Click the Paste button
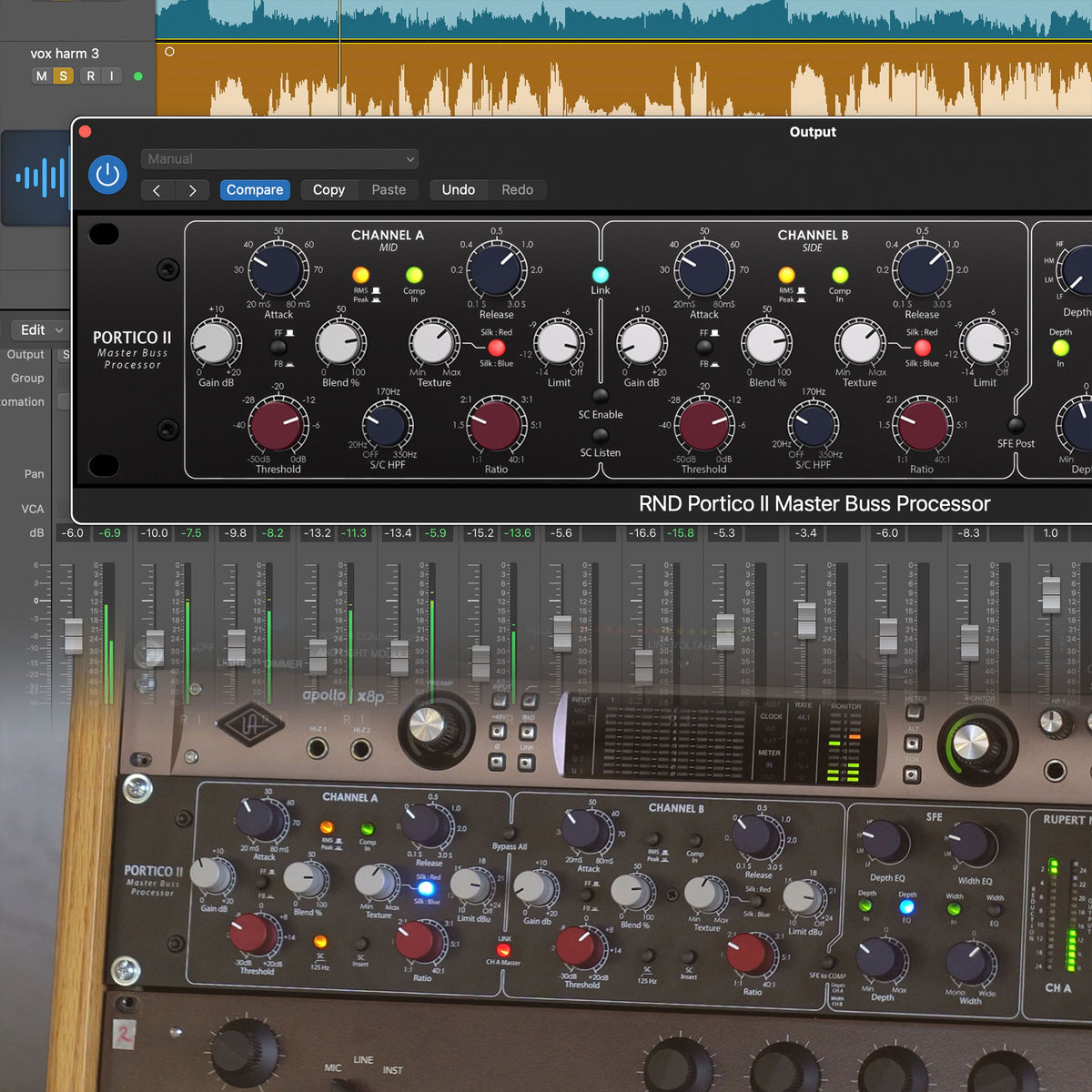This screenshot has height=1092, width=1092. 389,190
